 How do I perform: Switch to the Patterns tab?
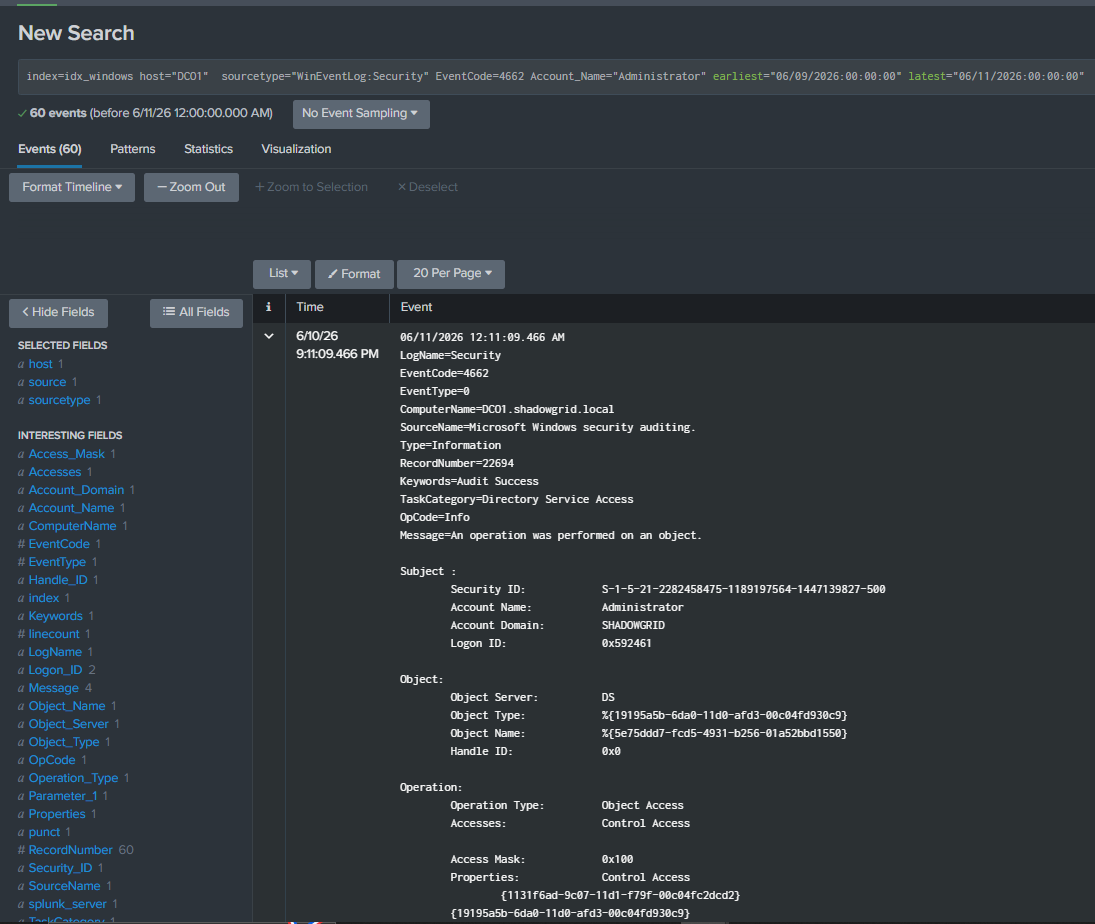click(x=133, y=149)
